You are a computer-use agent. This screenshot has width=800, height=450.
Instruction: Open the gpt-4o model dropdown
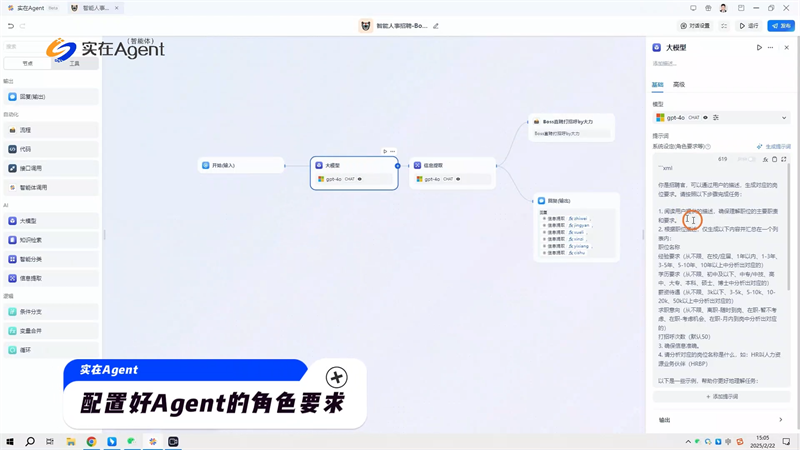[783, 118]
